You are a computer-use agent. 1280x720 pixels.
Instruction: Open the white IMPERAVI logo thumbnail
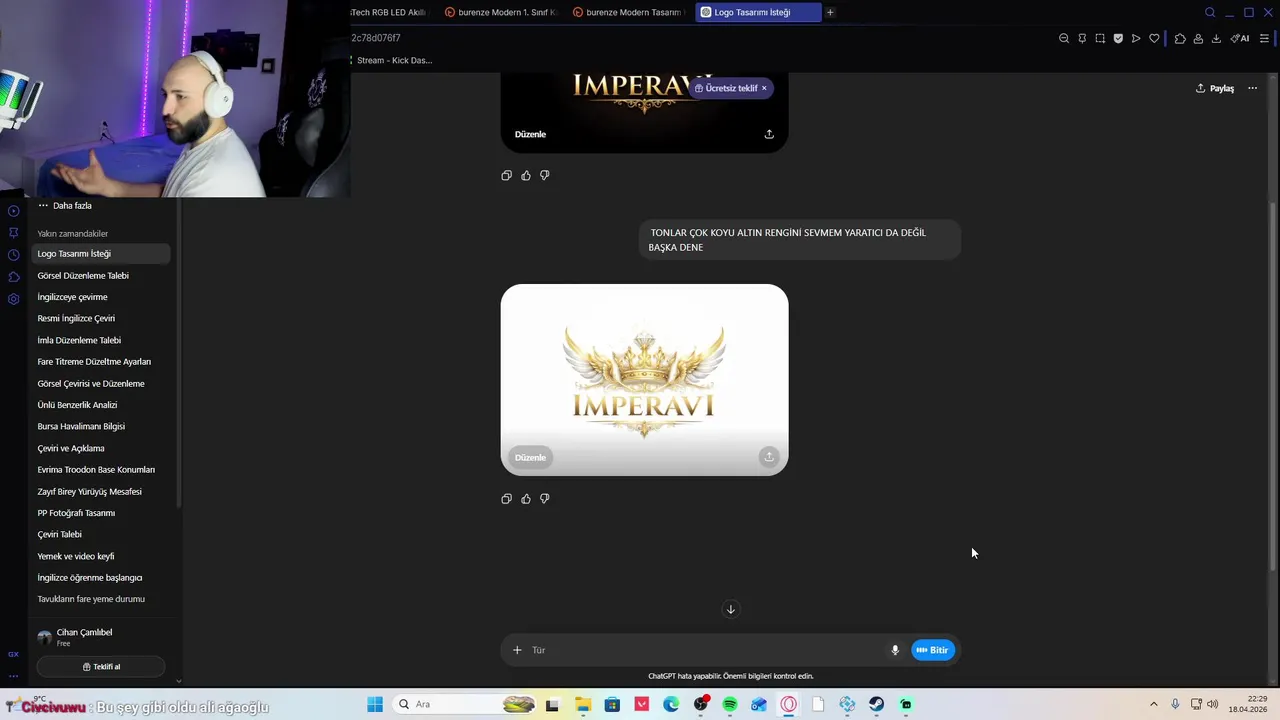(644, 379)
